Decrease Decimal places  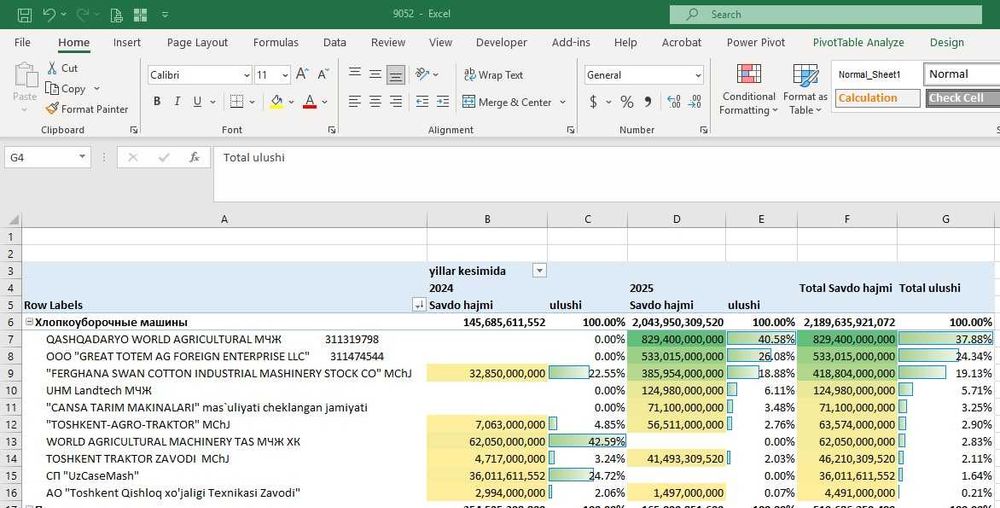point(695,102)
